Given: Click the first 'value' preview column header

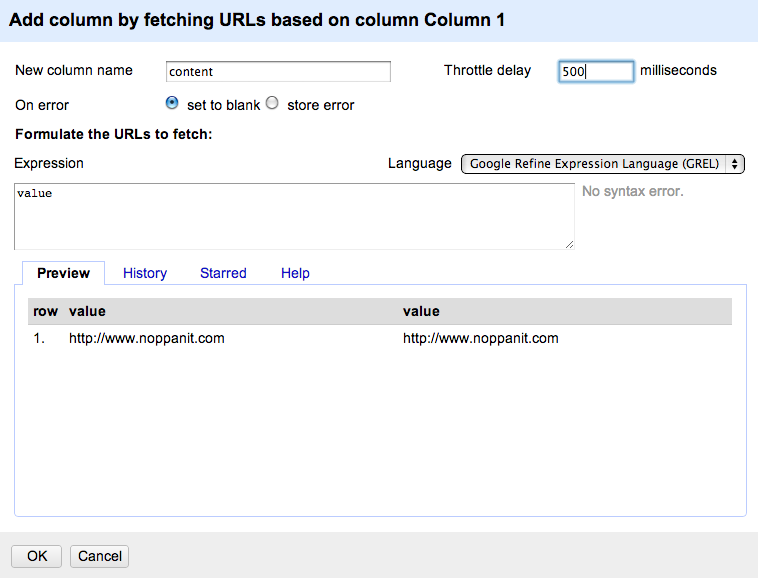Looking at the screenshot, I should [x=87, y=311].
